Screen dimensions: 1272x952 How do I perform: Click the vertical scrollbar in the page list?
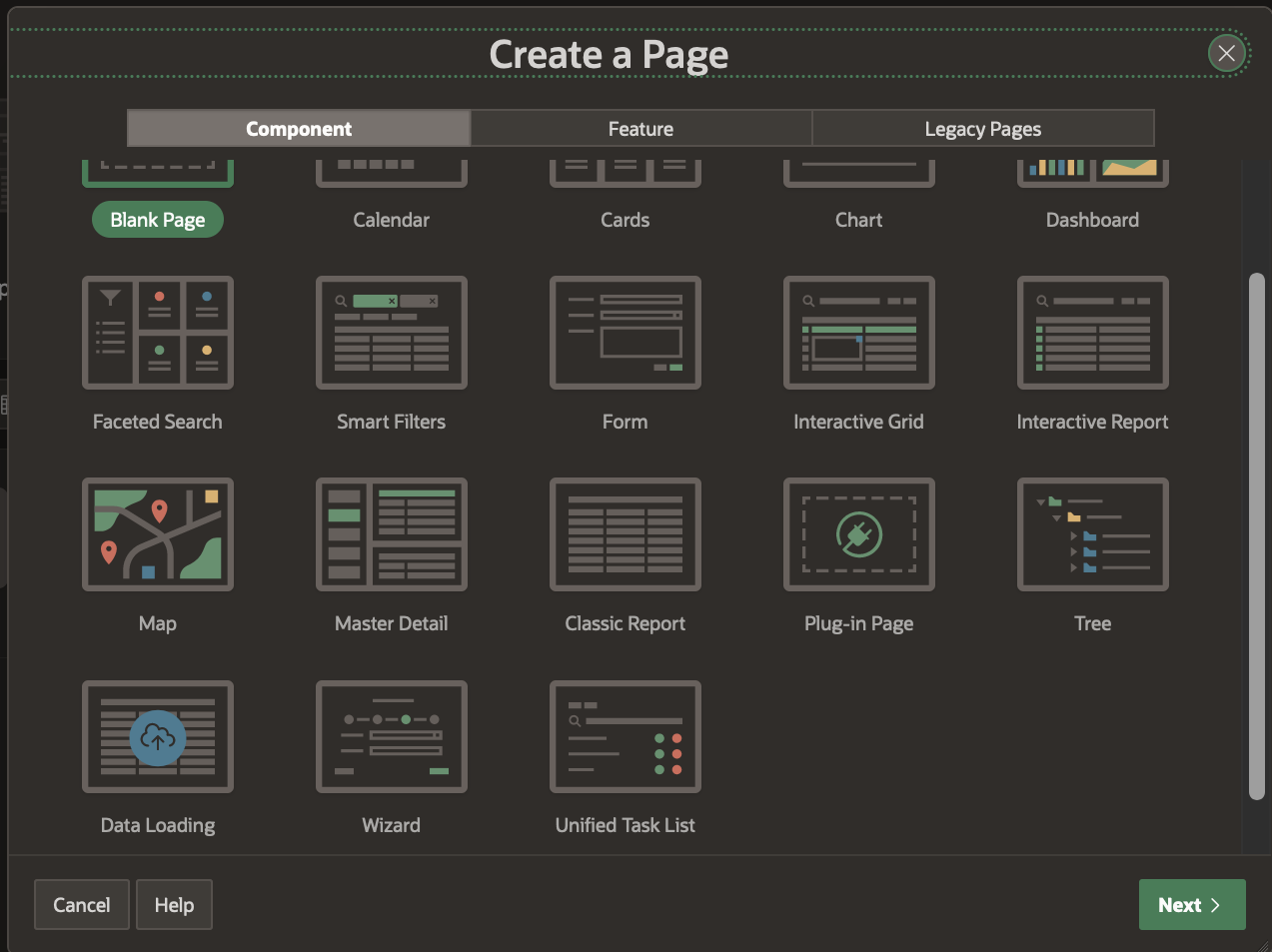[x=1256, y=535]
